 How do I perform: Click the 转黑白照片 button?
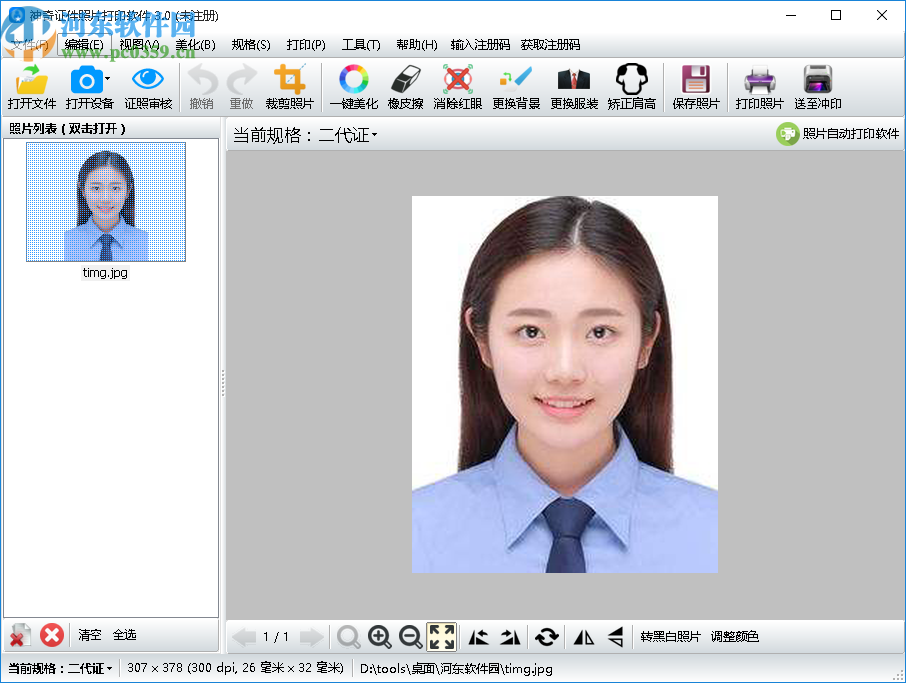point(670,637)
